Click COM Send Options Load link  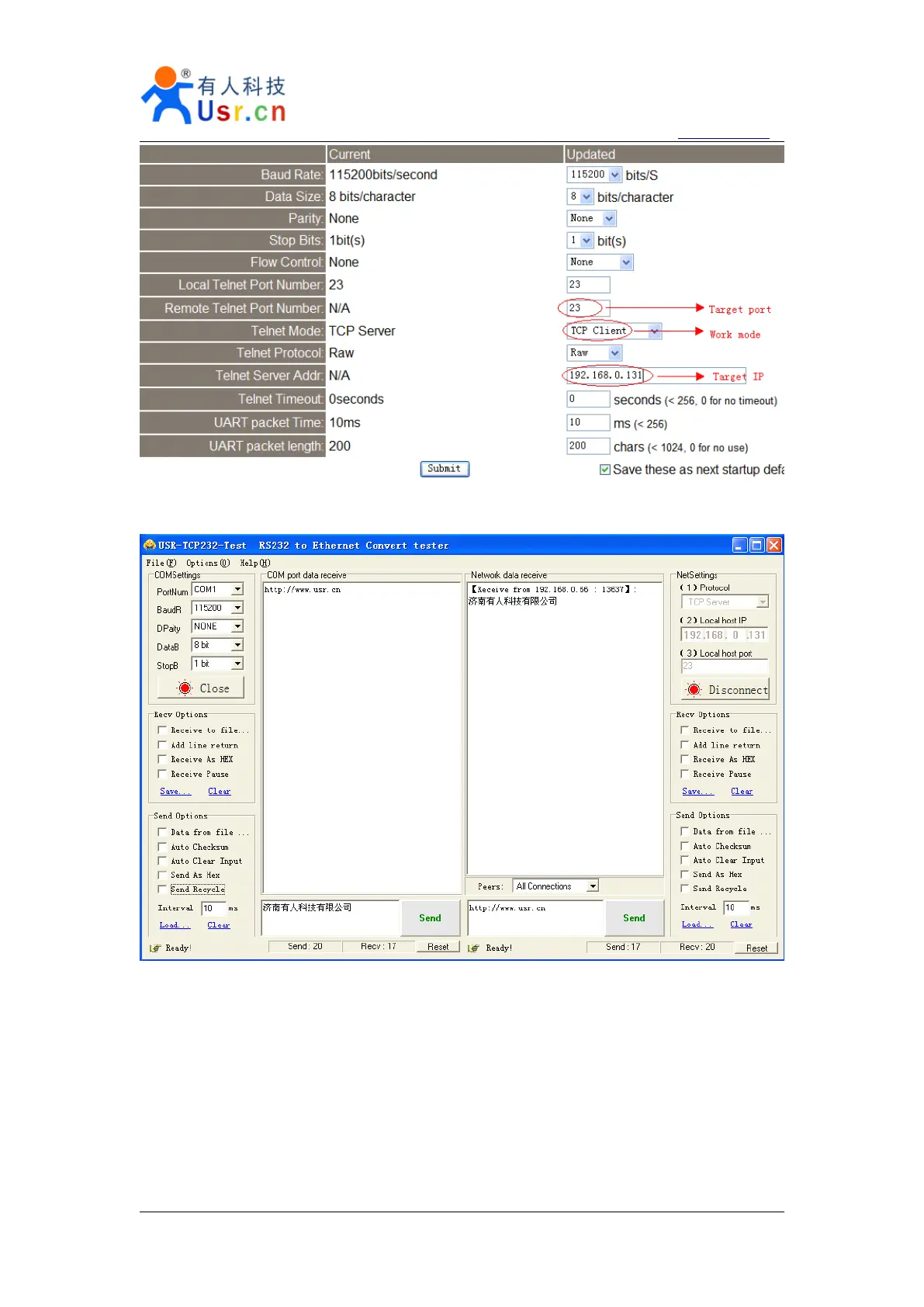click(174, 925)
